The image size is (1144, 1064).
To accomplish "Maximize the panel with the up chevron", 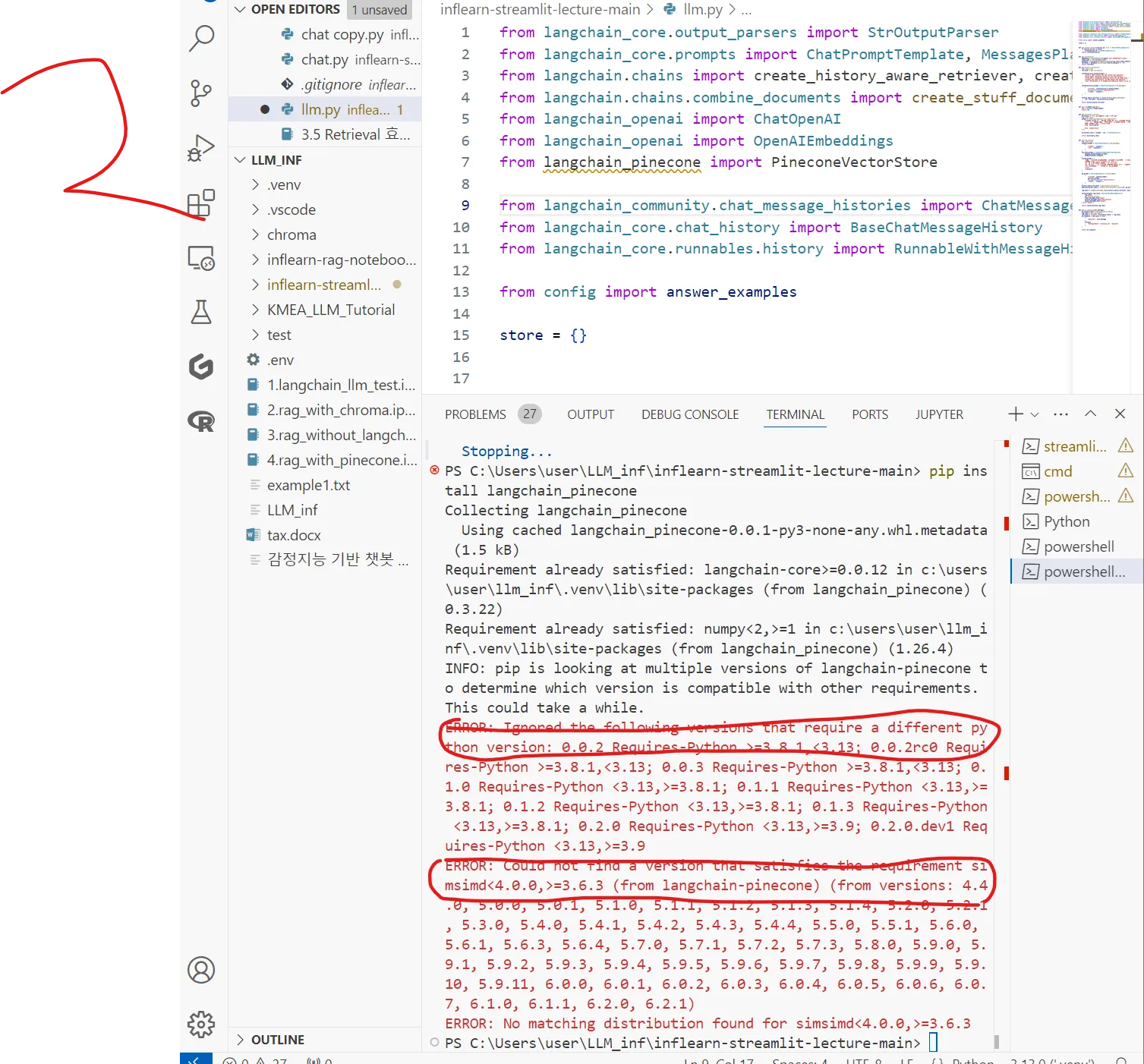I will [1091, 414].
